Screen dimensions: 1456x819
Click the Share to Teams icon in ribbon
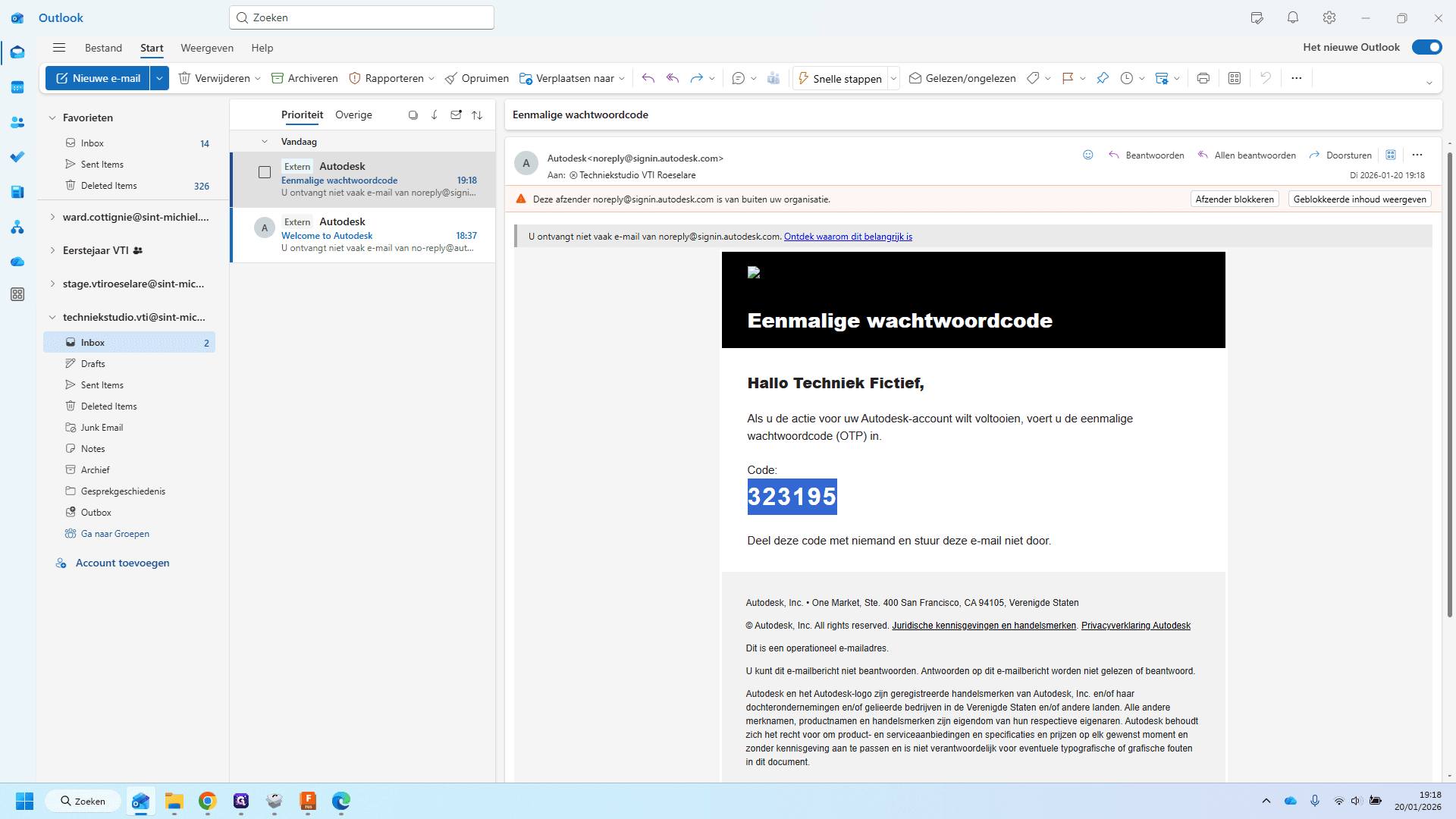point(773,78)
